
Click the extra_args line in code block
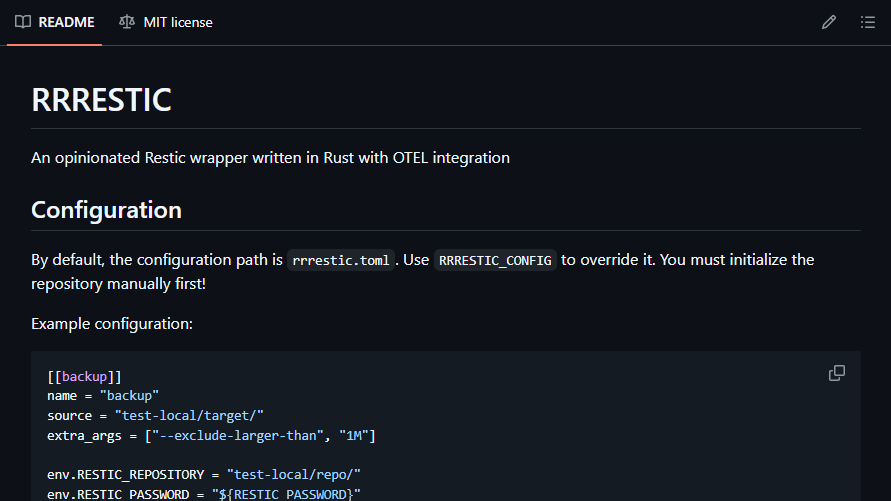210,435
